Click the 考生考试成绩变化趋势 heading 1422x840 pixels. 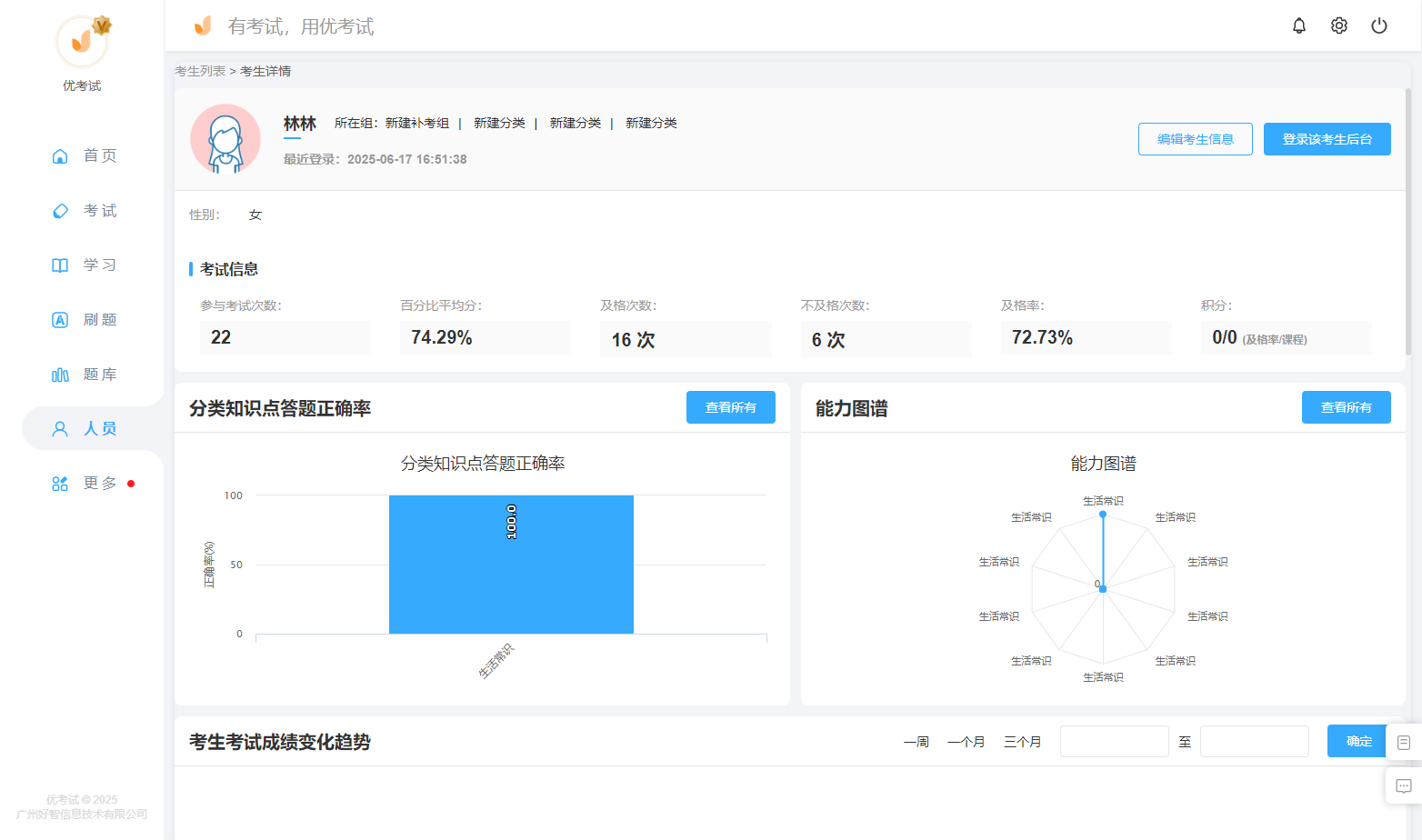(x=280, y=742)
